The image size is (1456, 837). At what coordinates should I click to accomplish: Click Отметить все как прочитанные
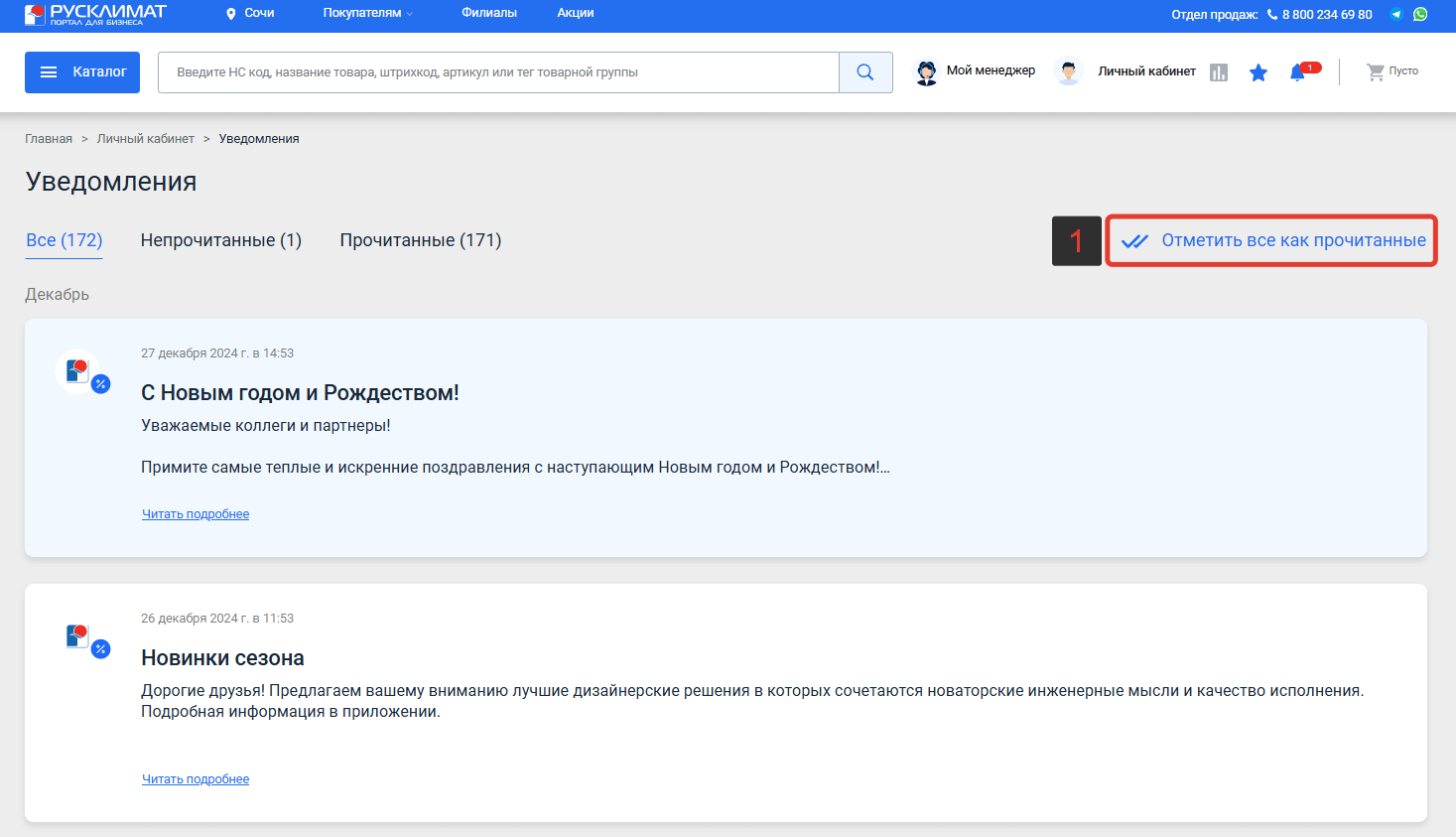1272,240
